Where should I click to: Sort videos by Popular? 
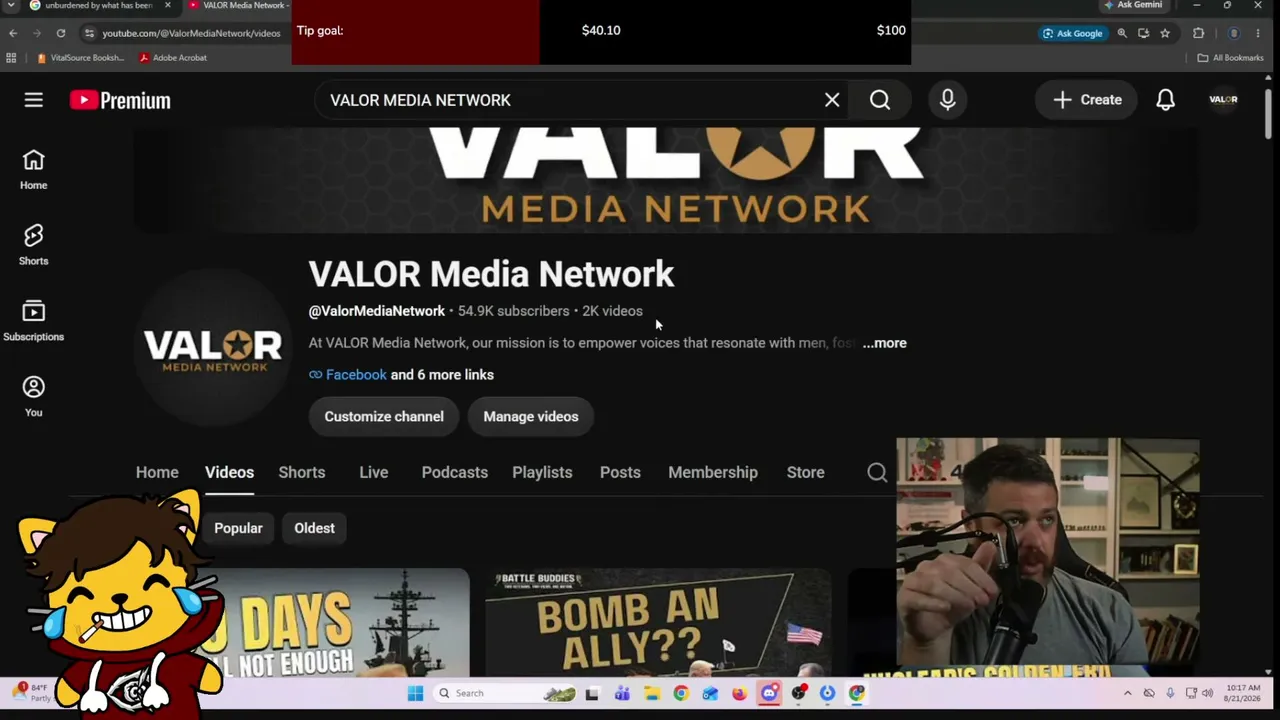238,528
